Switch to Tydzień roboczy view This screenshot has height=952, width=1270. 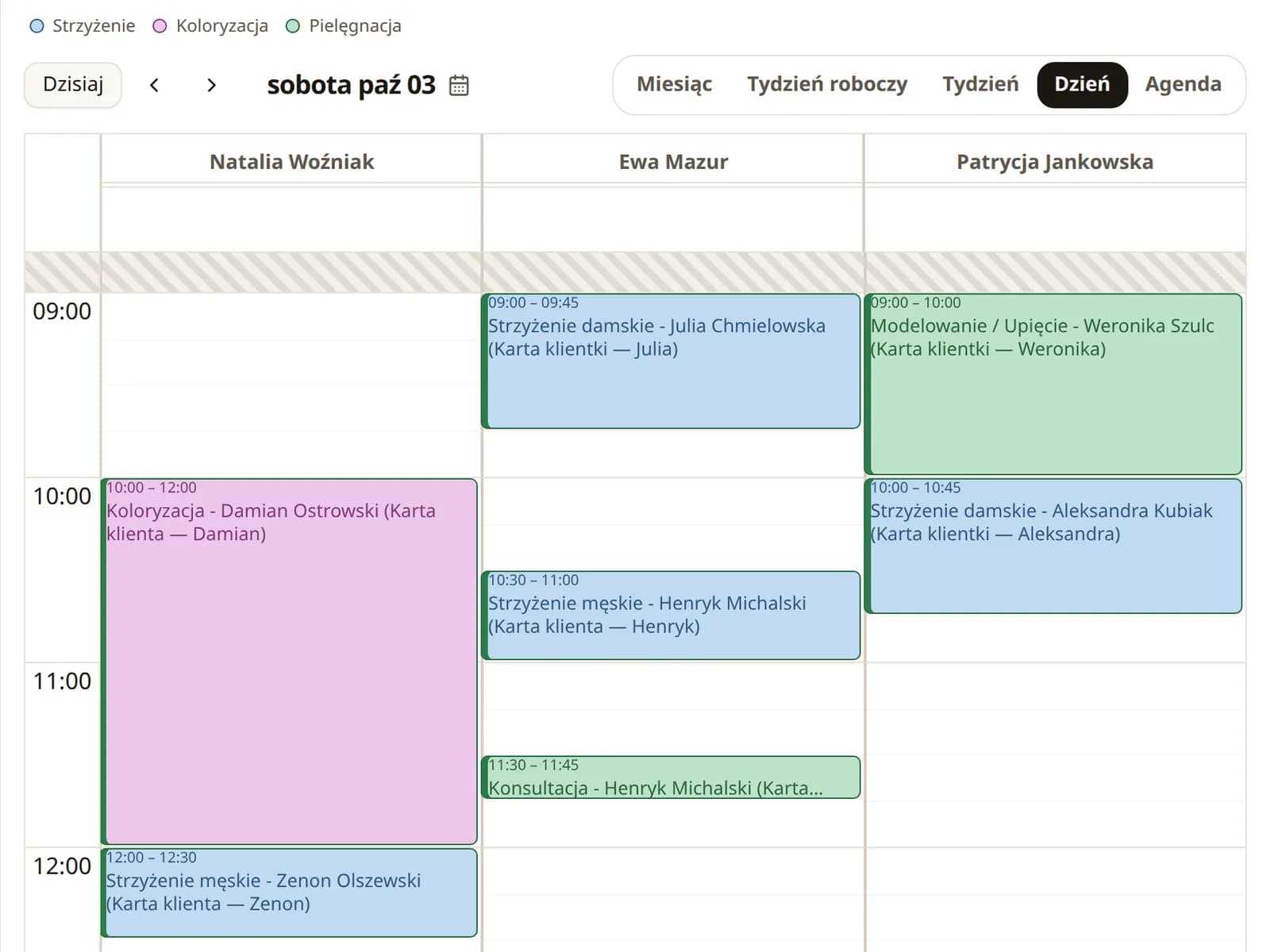(827, 85)
